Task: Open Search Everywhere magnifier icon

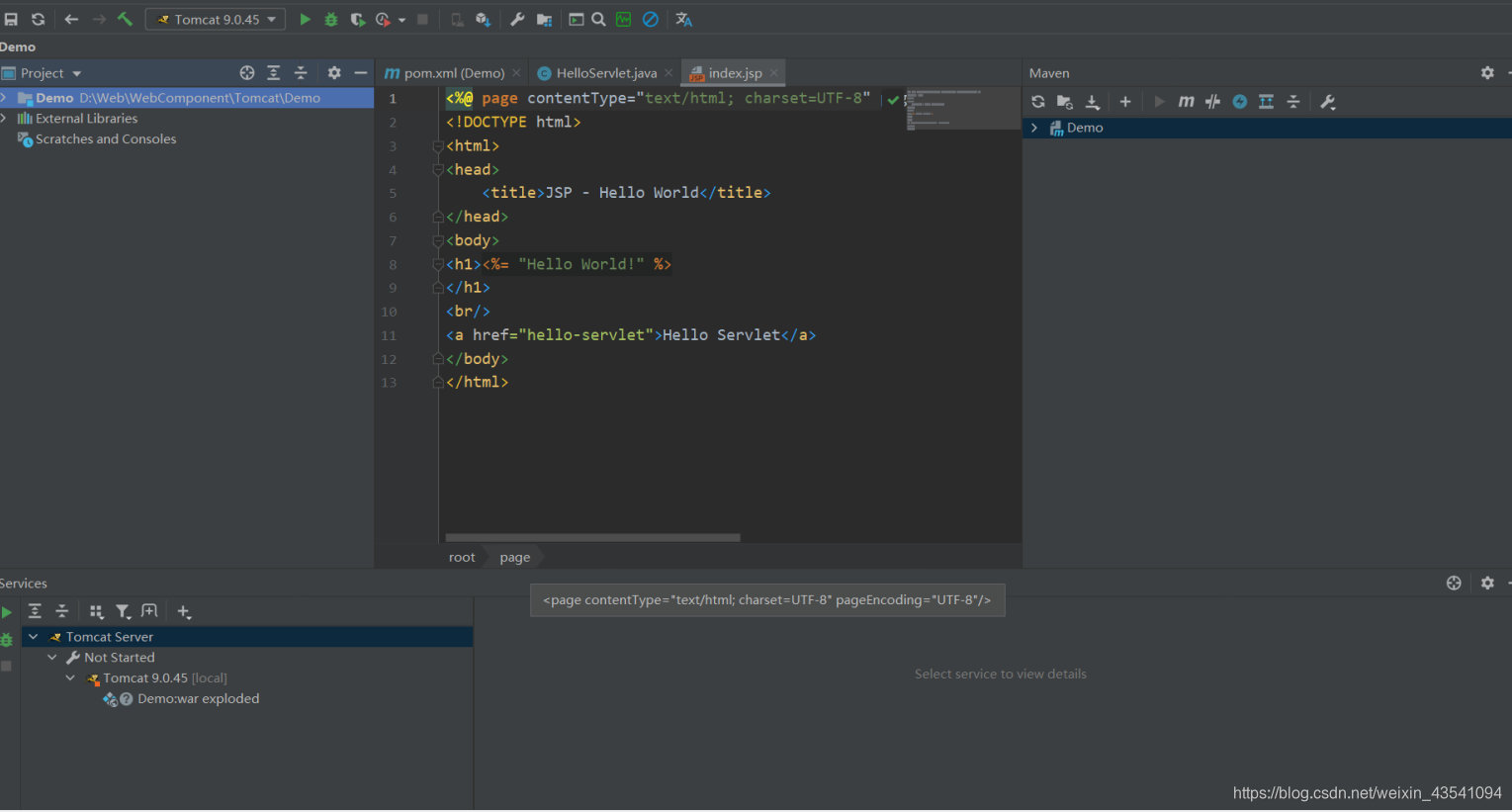Action: [598, 19]
